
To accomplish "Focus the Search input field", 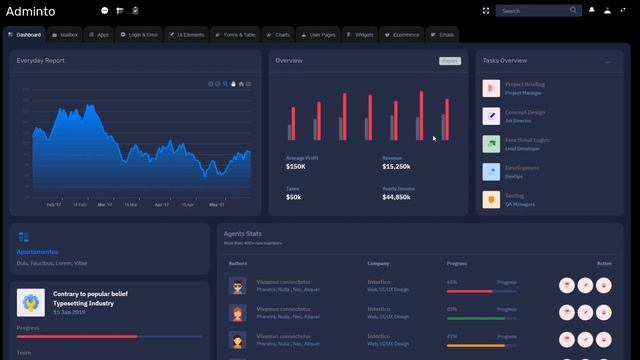I will 538,11.
